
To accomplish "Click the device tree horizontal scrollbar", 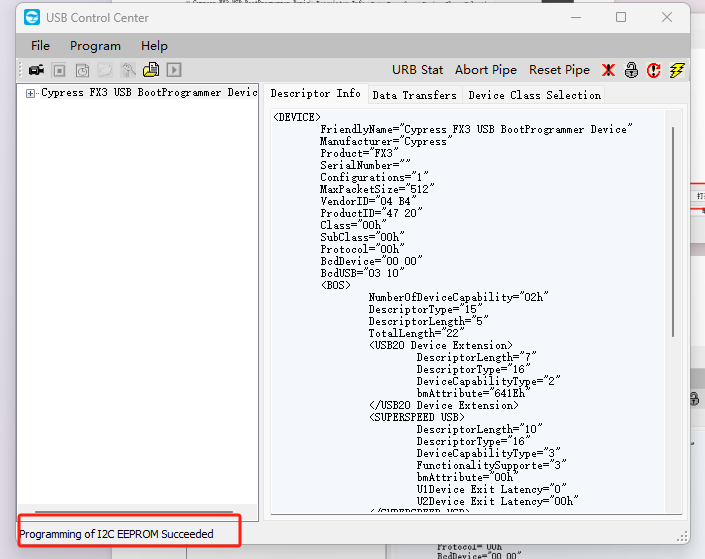I will (x=134, y=512).
